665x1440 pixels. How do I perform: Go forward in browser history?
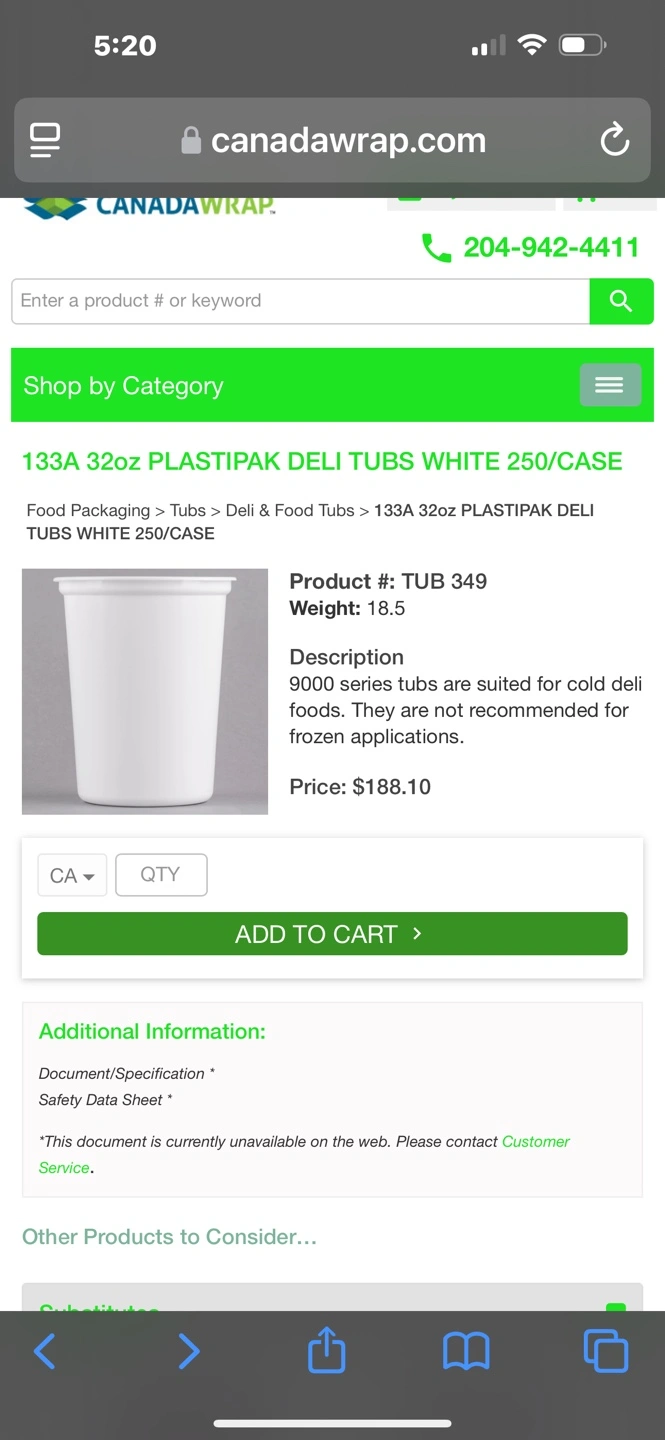click(188, 1352)
